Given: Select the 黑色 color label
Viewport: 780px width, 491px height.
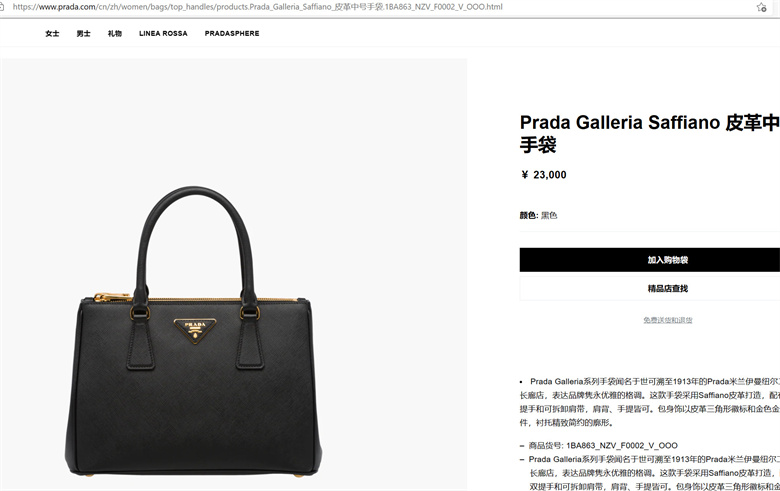Looking at the screenshot, I should (x=549, y=215).
